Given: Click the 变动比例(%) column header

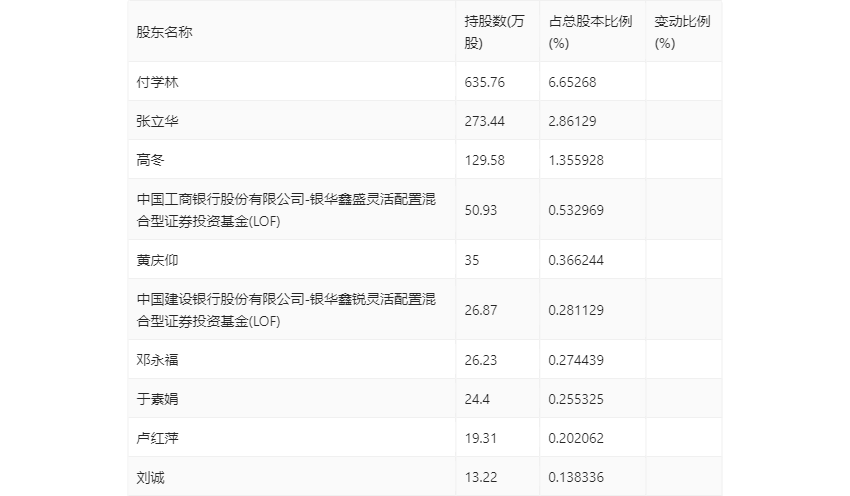Looking at the screenshot, I should [682, 32].
